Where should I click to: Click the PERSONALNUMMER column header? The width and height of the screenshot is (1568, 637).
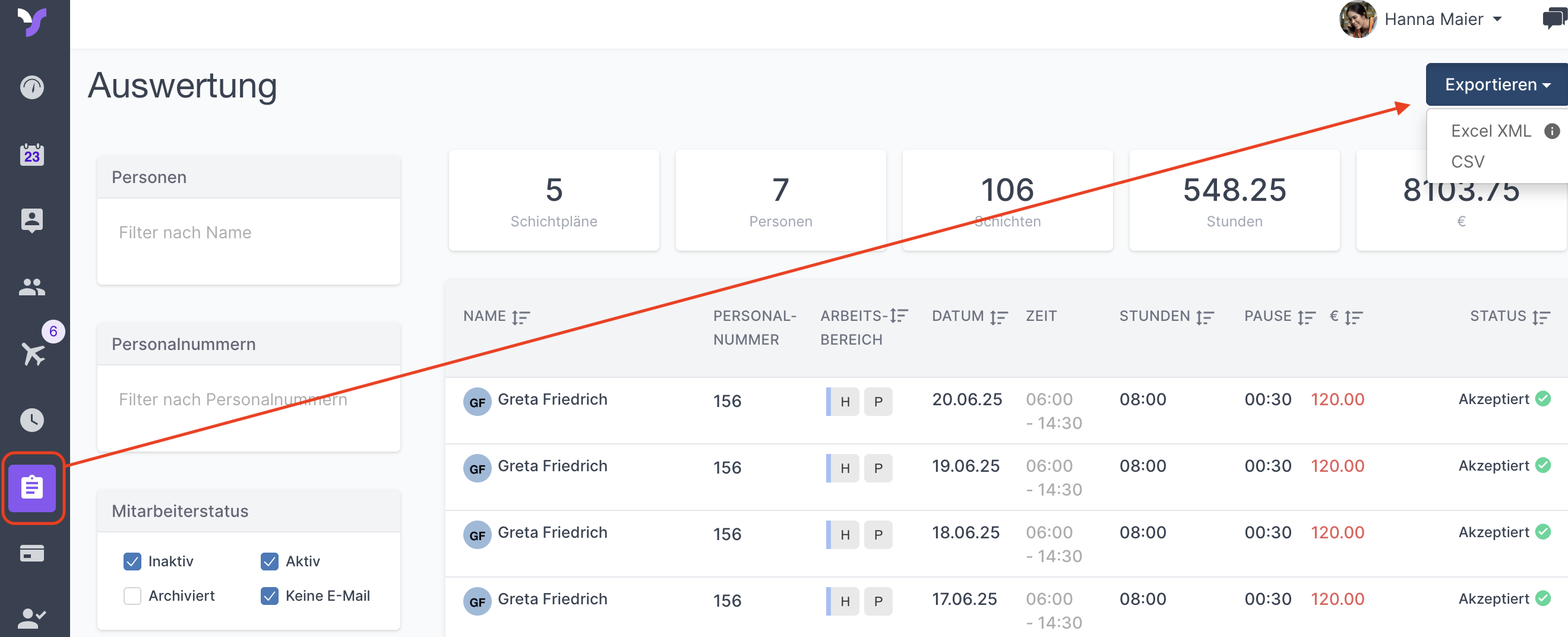pyautogui.click(x=754, y=327)
